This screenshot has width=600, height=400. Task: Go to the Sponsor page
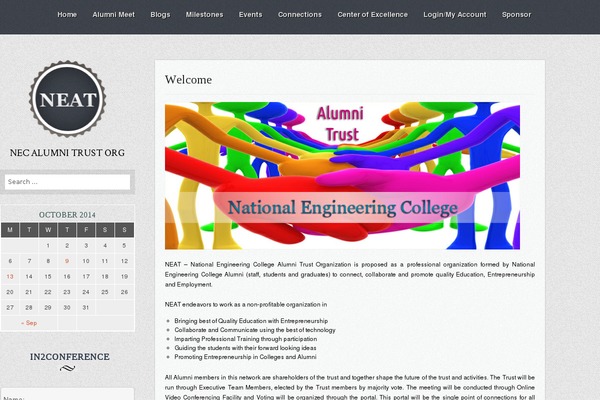tap(516, 15)
